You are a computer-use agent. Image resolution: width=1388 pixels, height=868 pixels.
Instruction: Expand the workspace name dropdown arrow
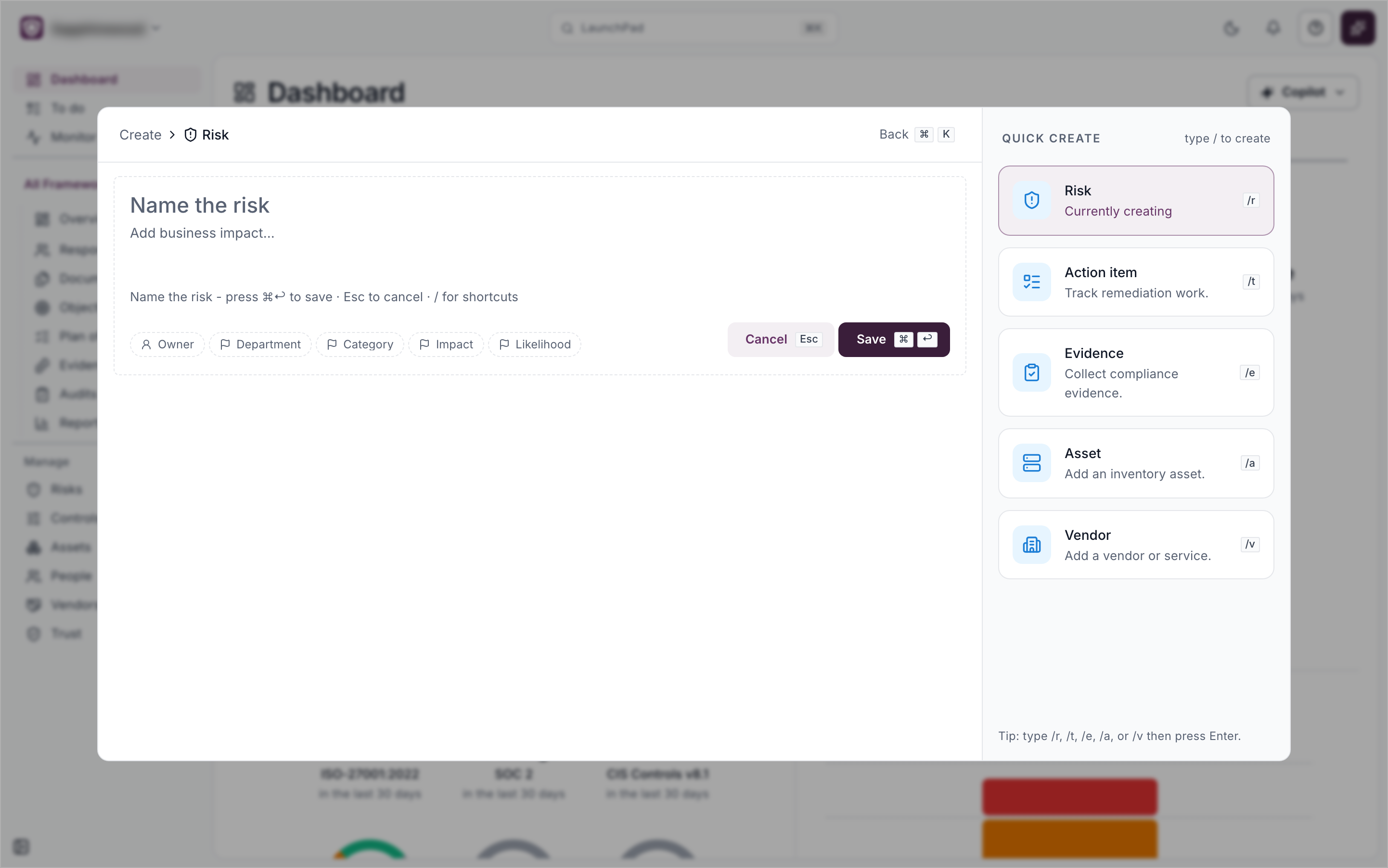click(156, 28)
